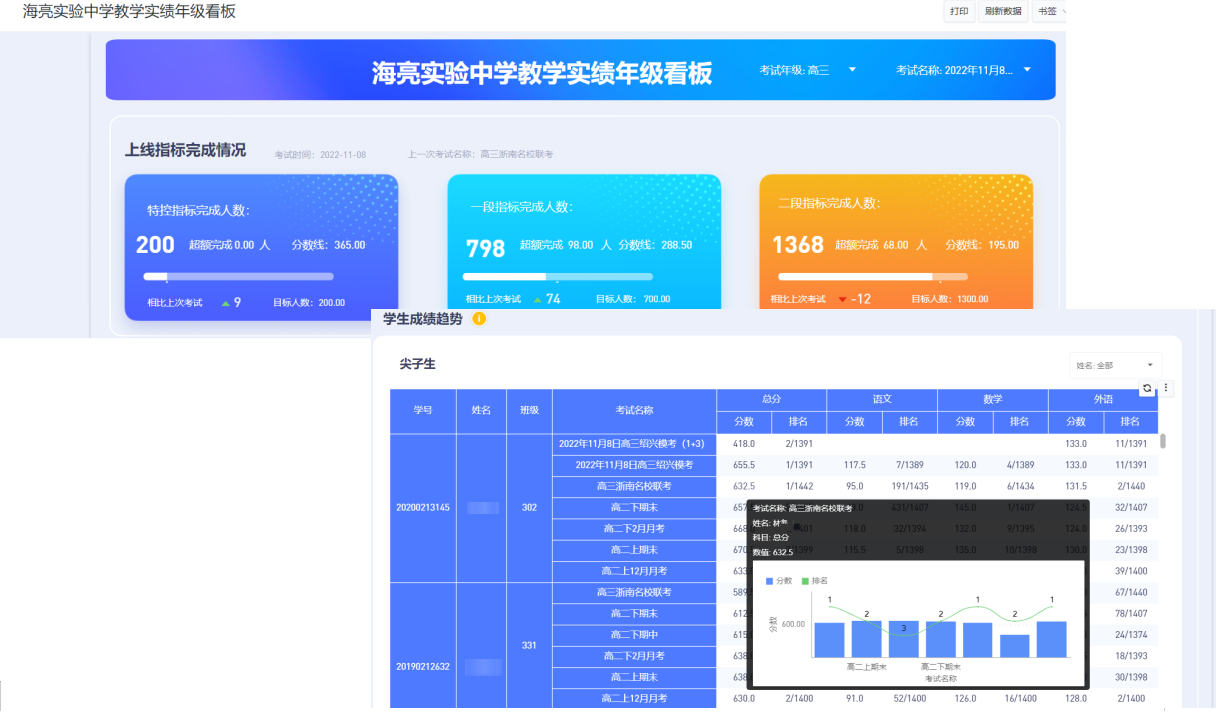1217x714 pixels.
Task: Expand the 考试年级 高三 dropdown
Action: coord(852,70)
